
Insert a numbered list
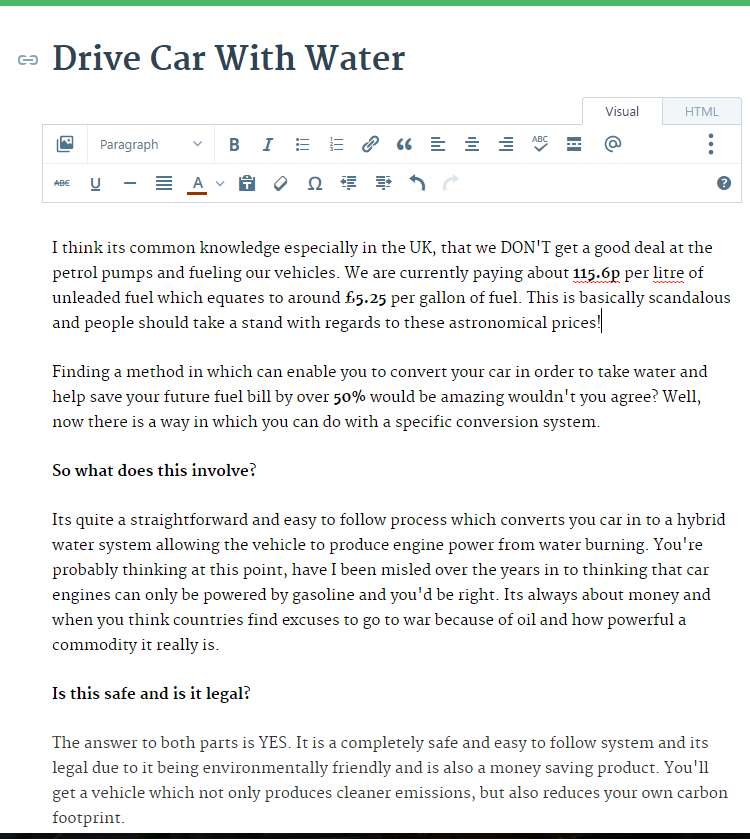point(336,144)
